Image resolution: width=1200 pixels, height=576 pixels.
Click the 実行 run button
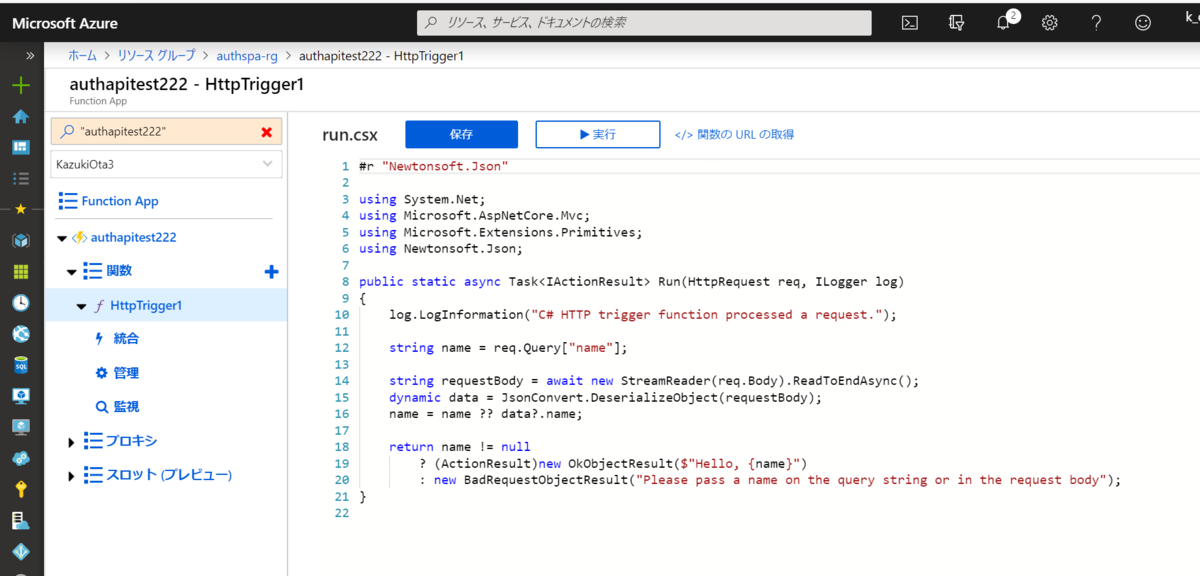[598, 134]
